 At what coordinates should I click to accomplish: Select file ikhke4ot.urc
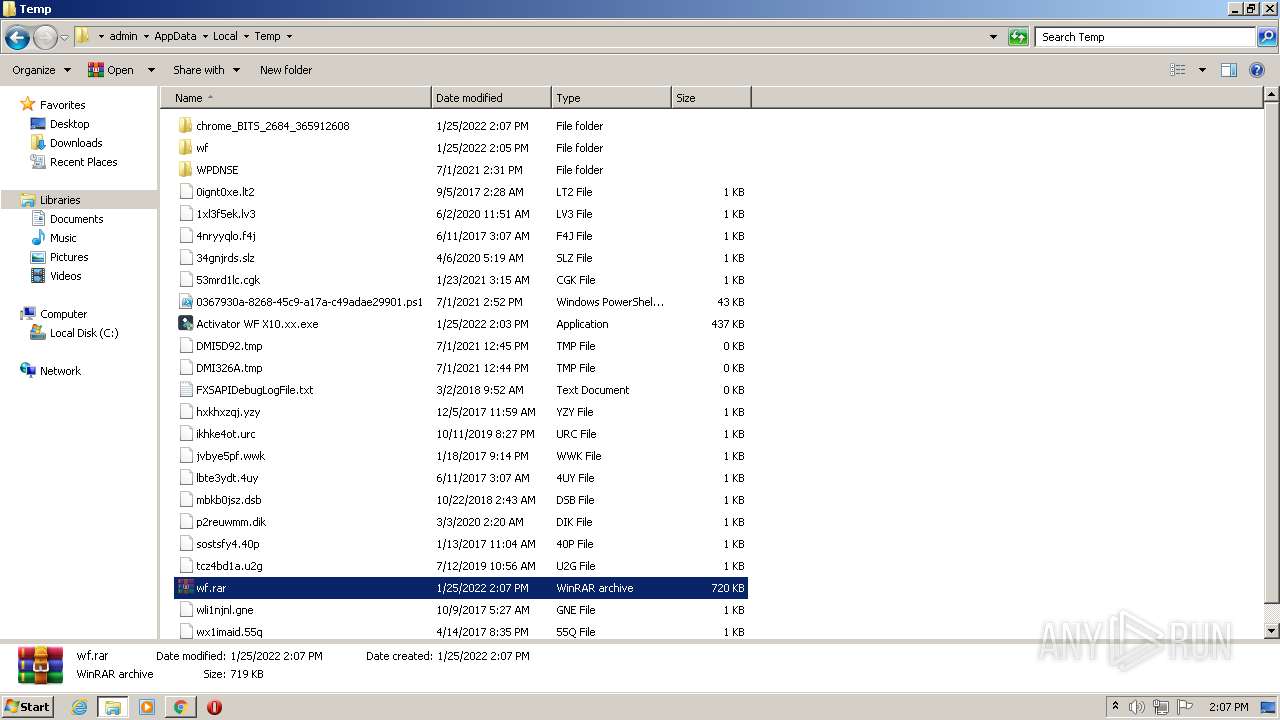coord(226,434)
